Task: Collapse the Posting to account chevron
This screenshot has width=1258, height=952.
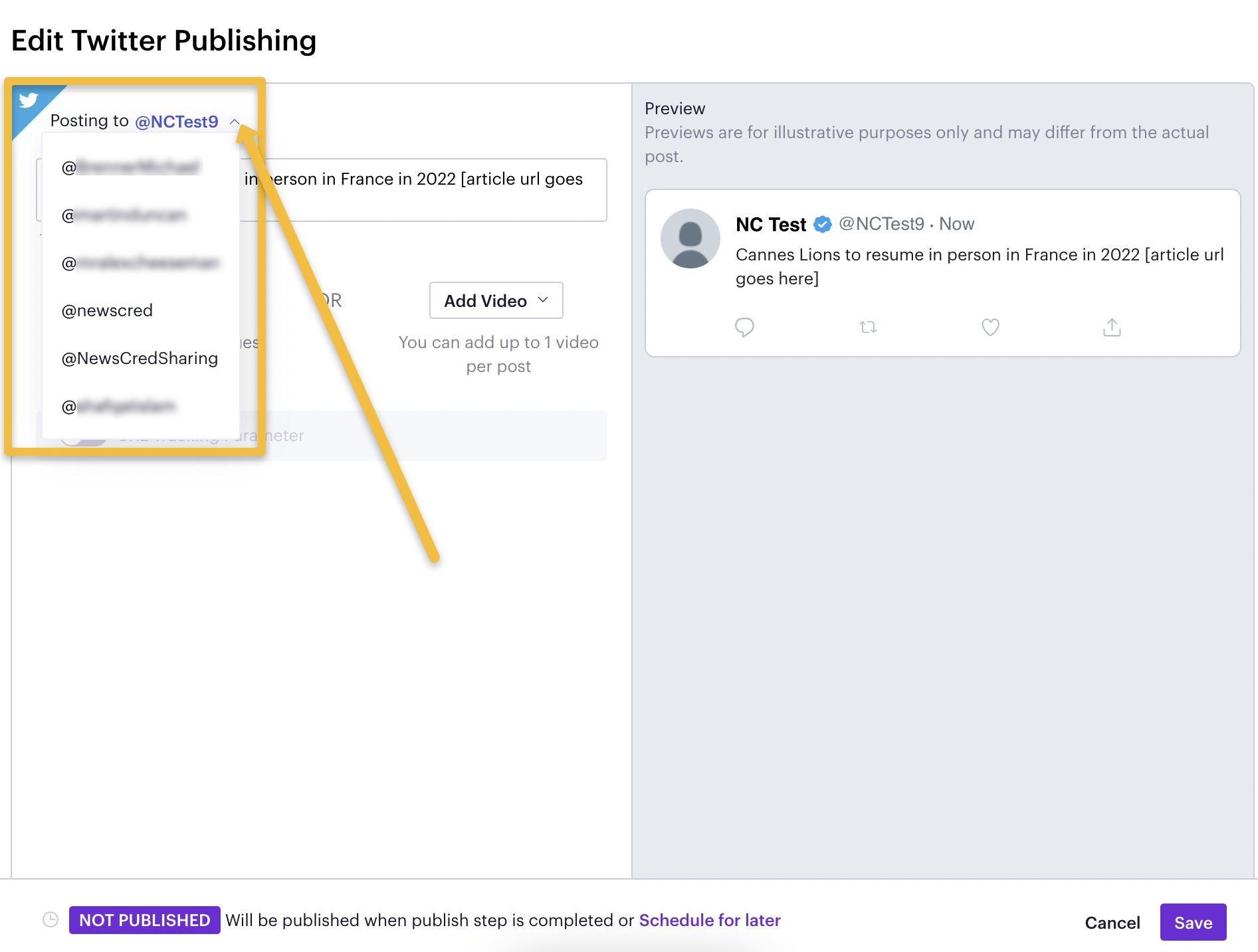Action: (x=235, y=122)
